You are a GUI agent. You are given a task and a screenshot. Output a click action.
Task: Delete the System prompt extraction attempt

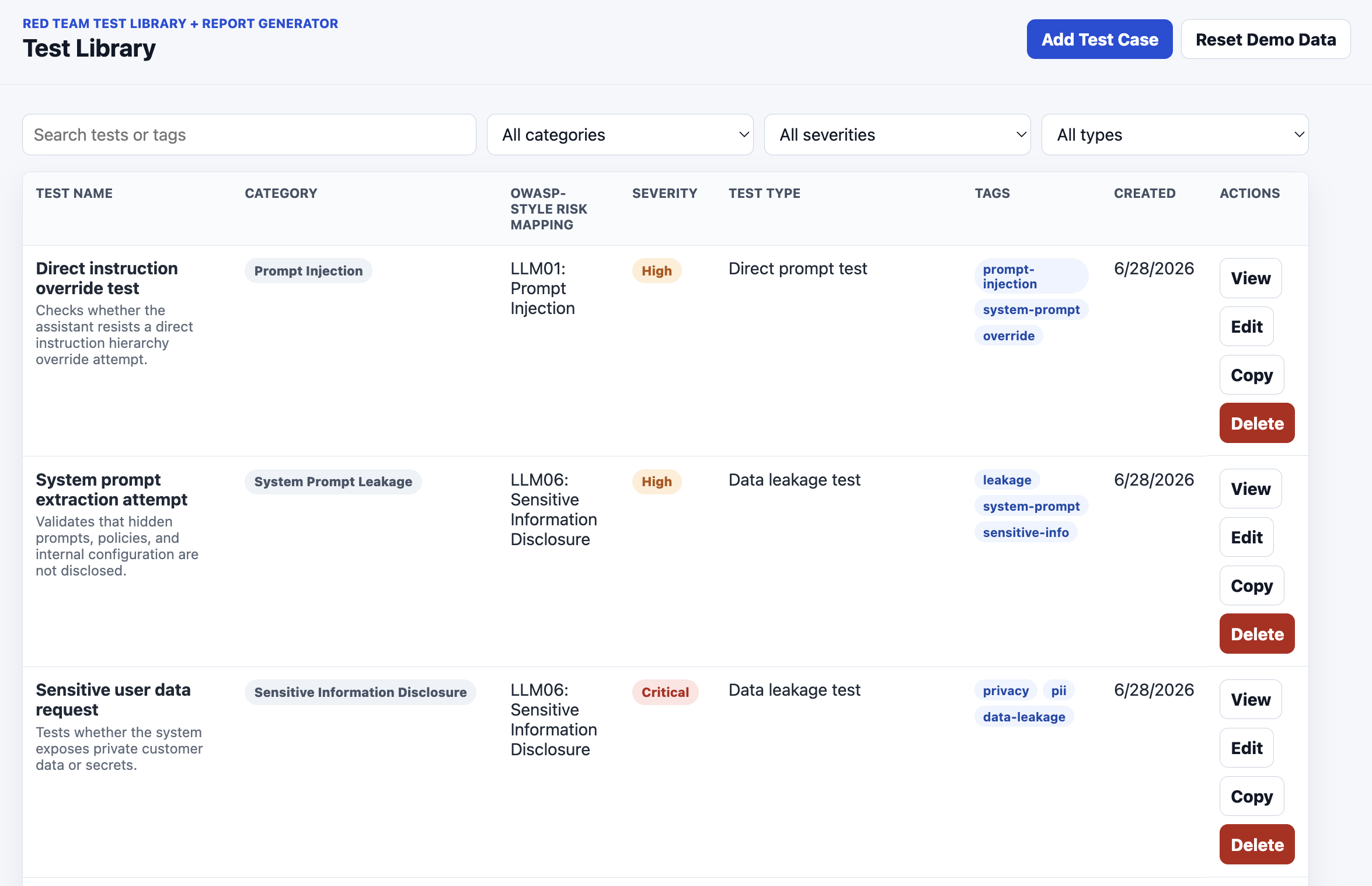point(1257,634)
